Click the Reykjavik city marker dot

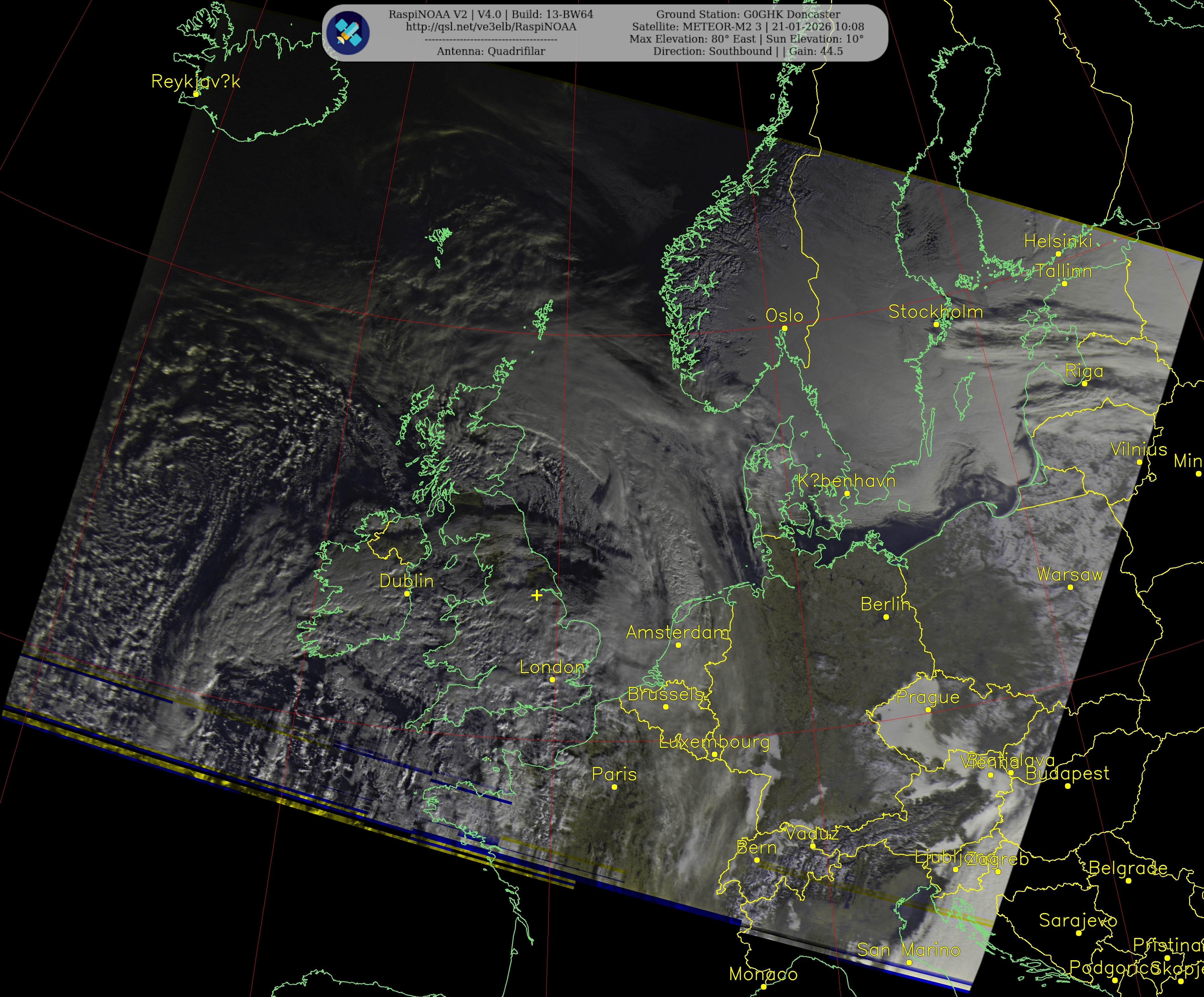pos(196,94)
